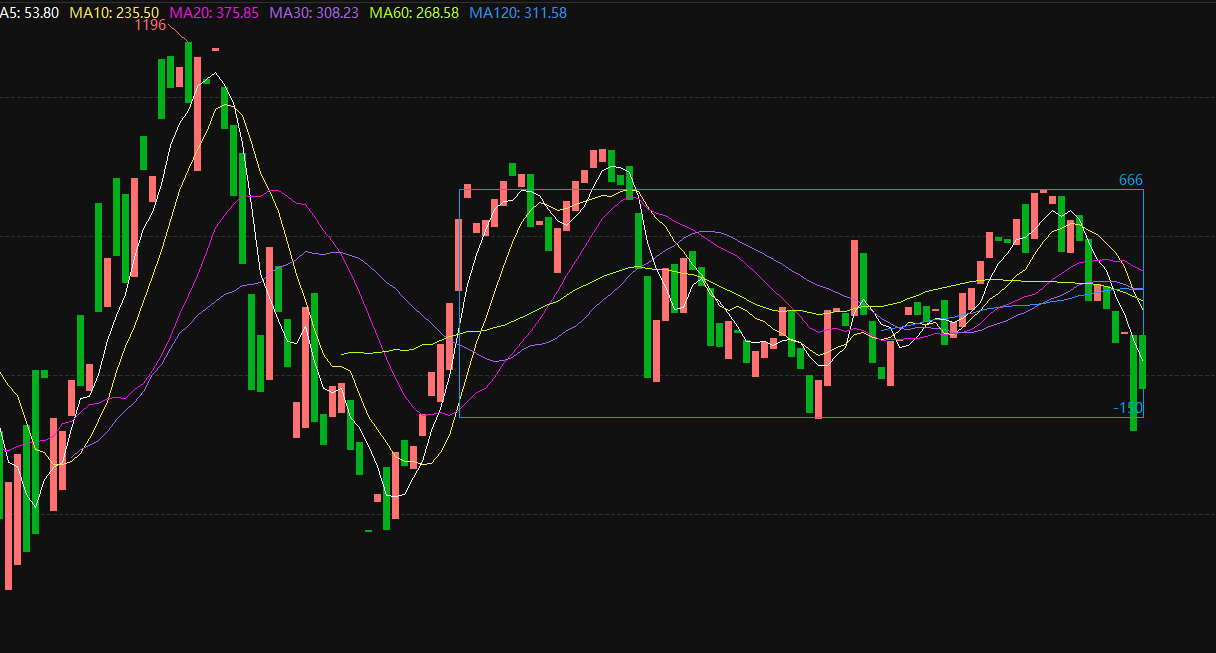Click the MA5 53.80 indicator label

(29, 12)
